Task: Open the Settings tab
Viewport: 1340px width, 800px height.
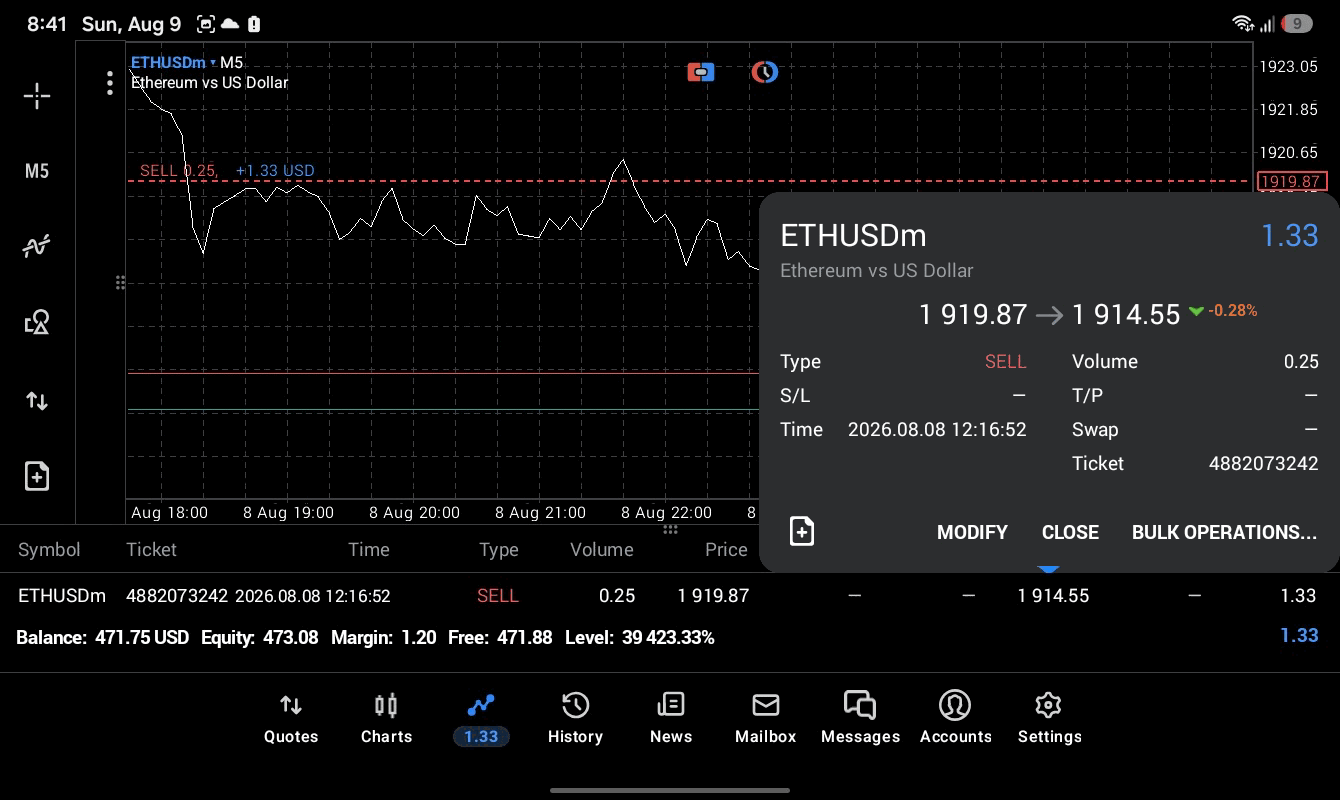Action: pos(1049,719)
